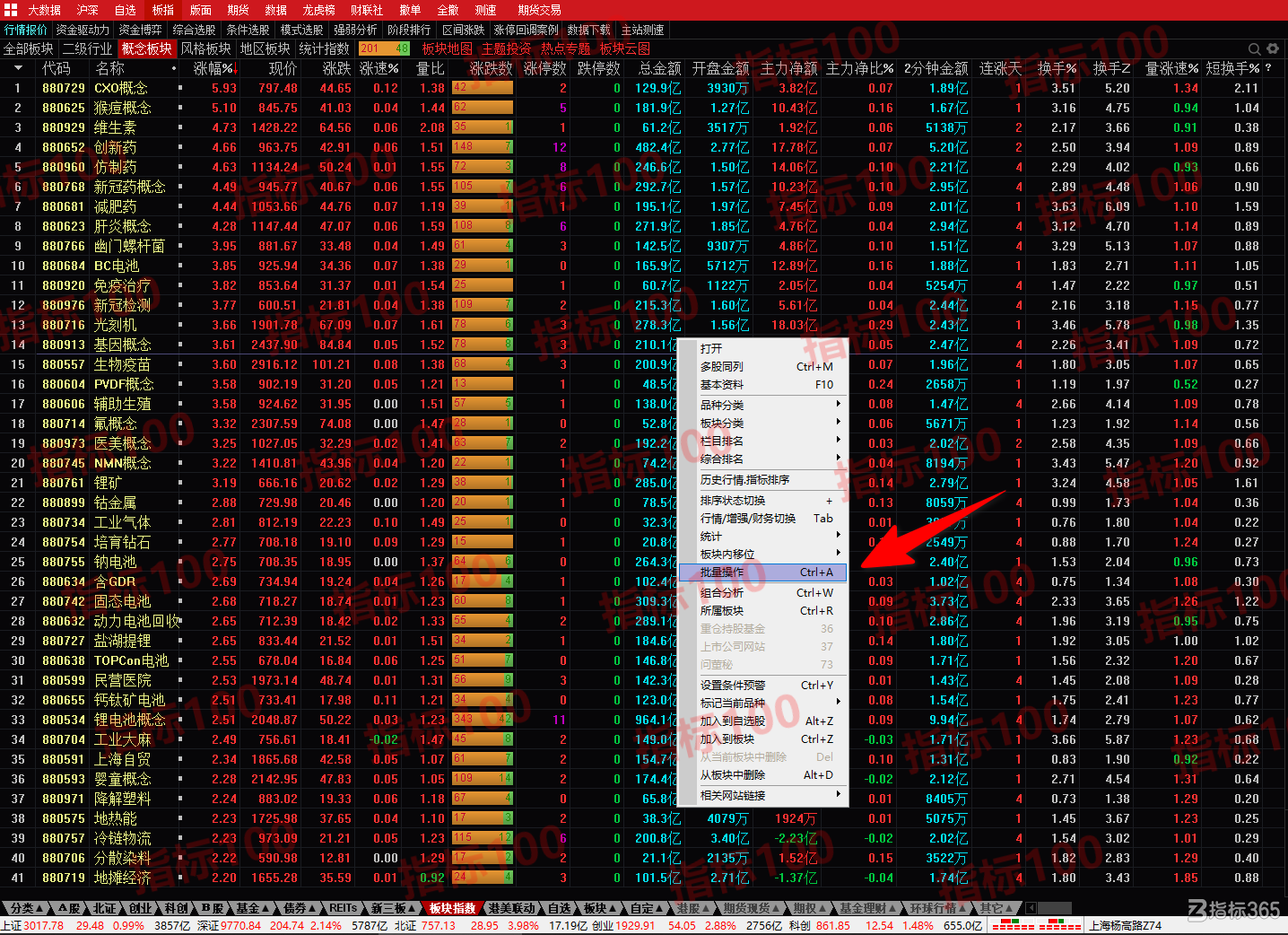Screen dimensions: 1288x935
Task: Switch to 资金驱动力 tab
Action: point(83,30)
